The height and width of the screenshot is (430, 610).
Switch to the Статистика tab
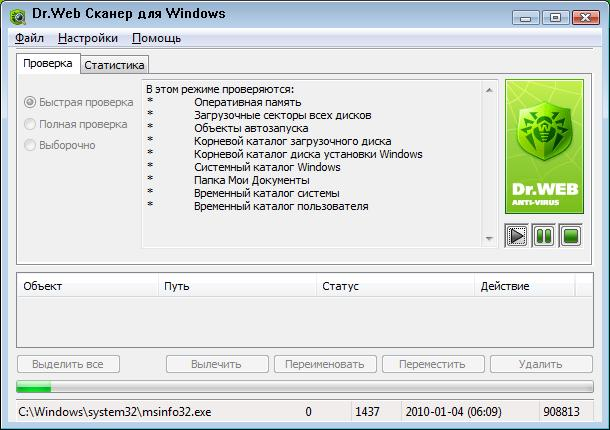point(114,65)
